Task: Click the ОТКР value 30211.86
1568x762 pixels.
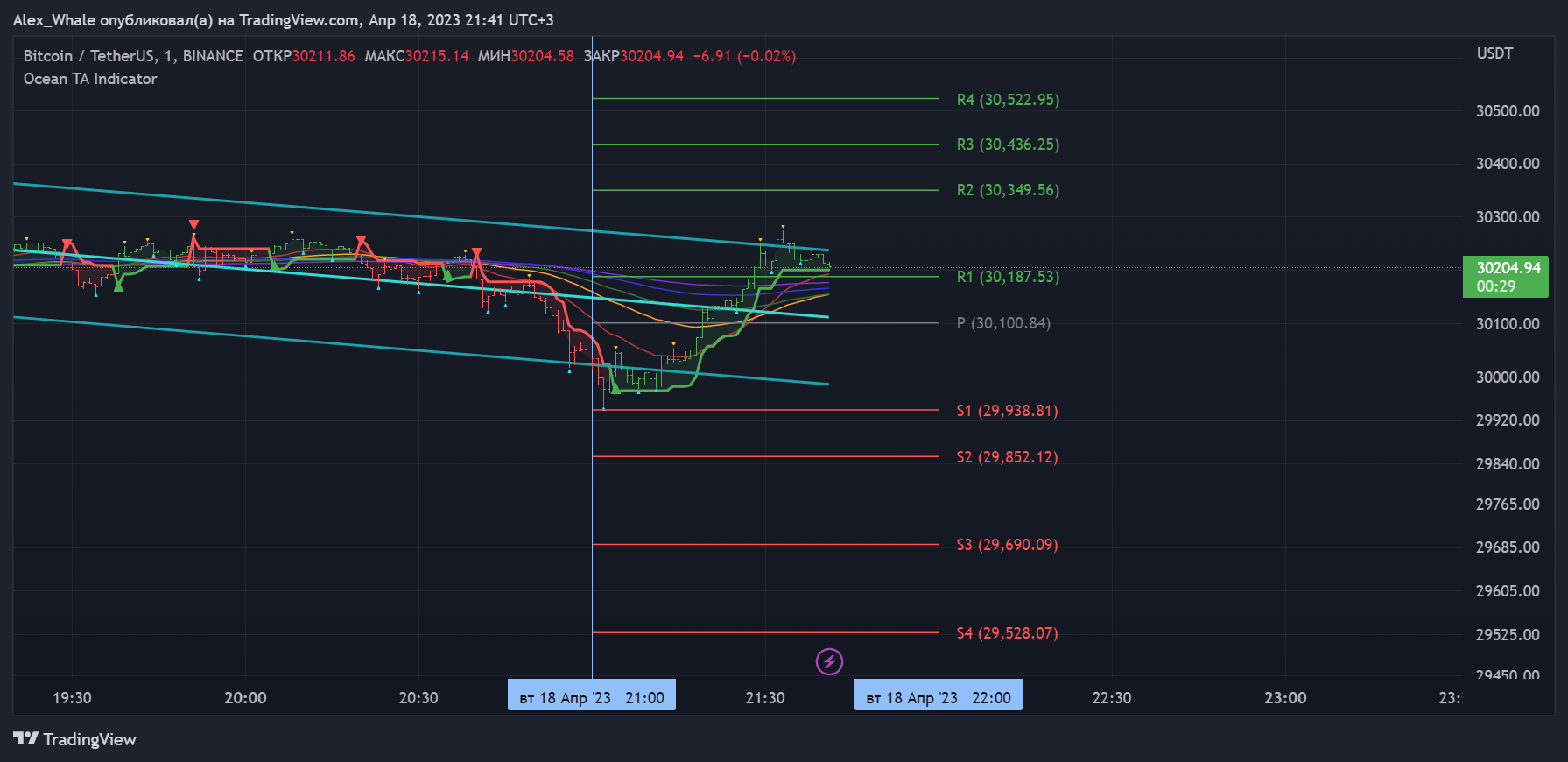Action: (323, 56)
